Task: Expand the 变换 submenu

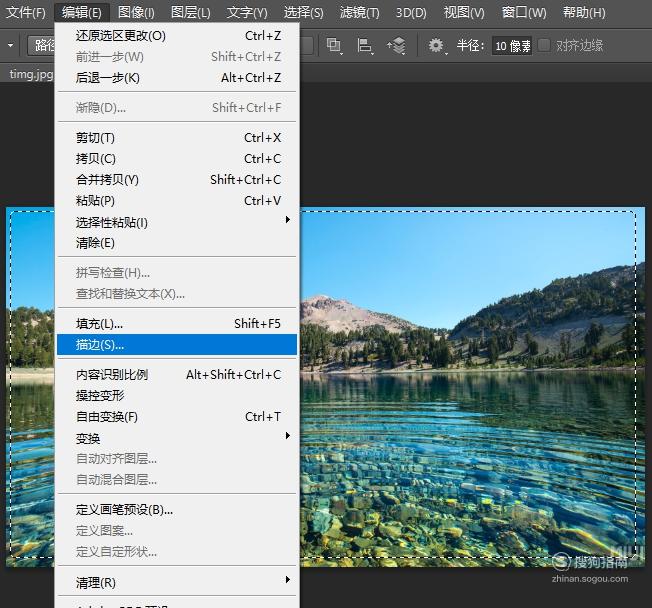Action: [x=177, y=438]
